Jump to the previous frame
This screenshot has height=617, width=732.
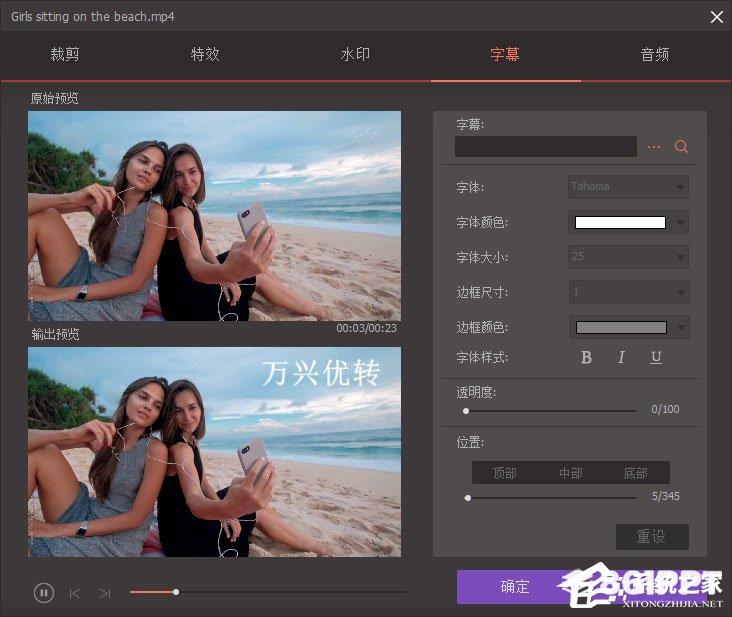75,593
